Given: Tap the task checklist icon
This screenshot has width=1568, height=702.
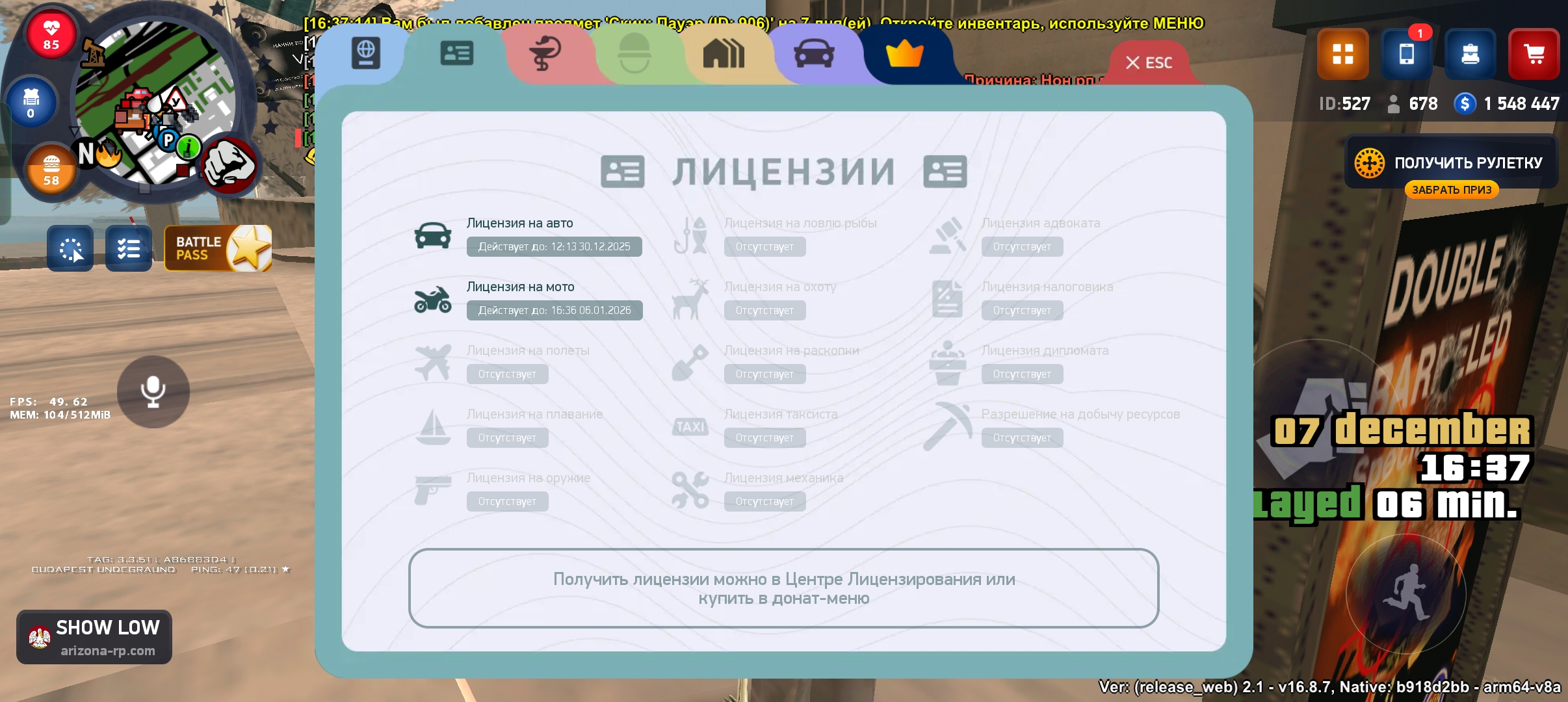Looking at the screenshot, I should point(129,248).
